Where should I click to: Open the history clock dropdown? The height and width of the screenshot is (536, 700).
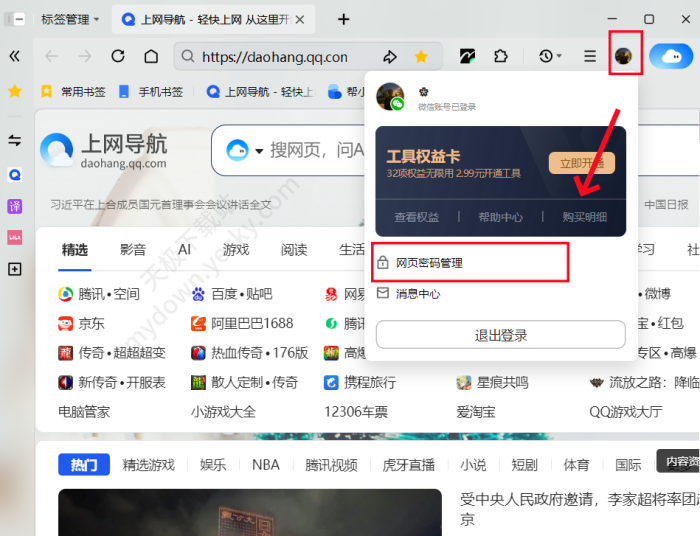[550, 57]
